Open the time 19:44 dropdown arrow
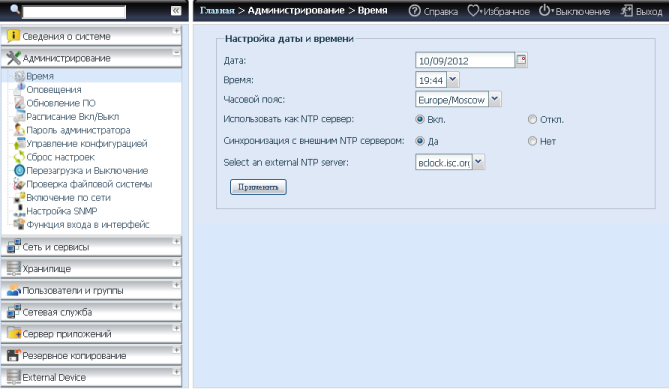Viewport: 669px width, 389px height. click(x=453, y=79)
